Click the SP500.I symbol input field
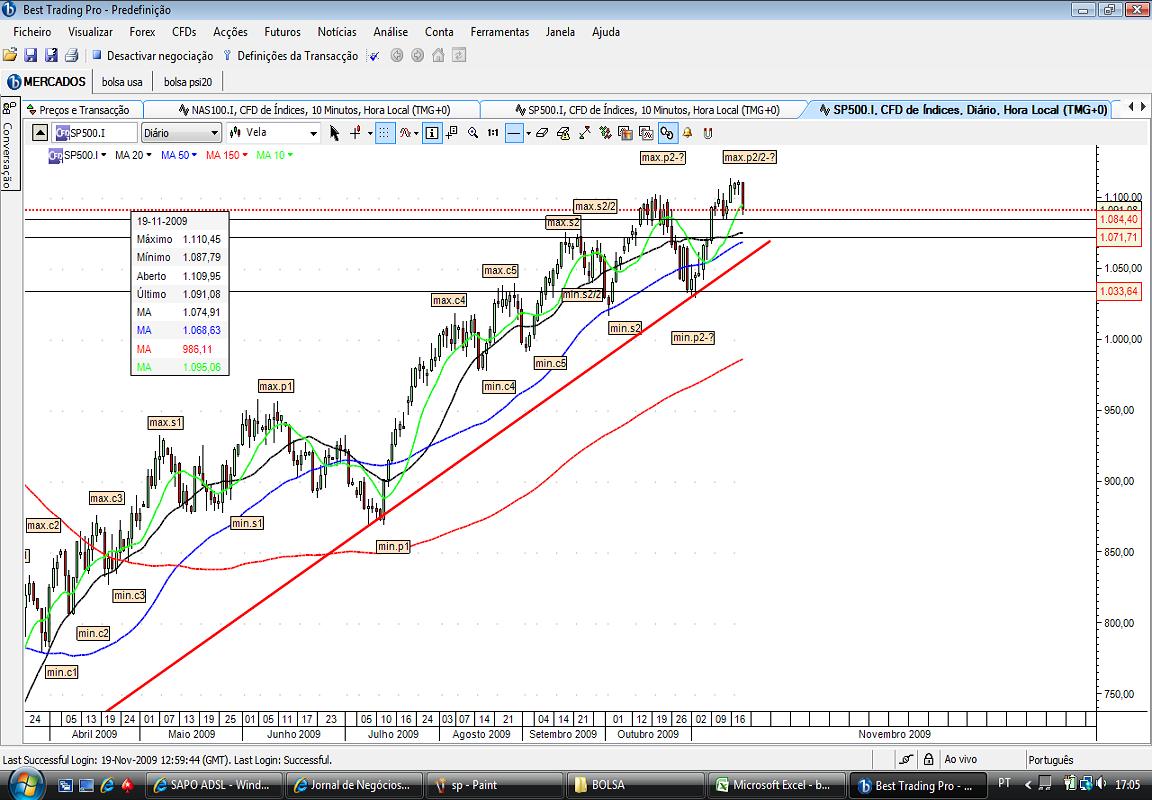This screenshot has width=1152, height=800. pyautogui.click(x=96, y=133)
